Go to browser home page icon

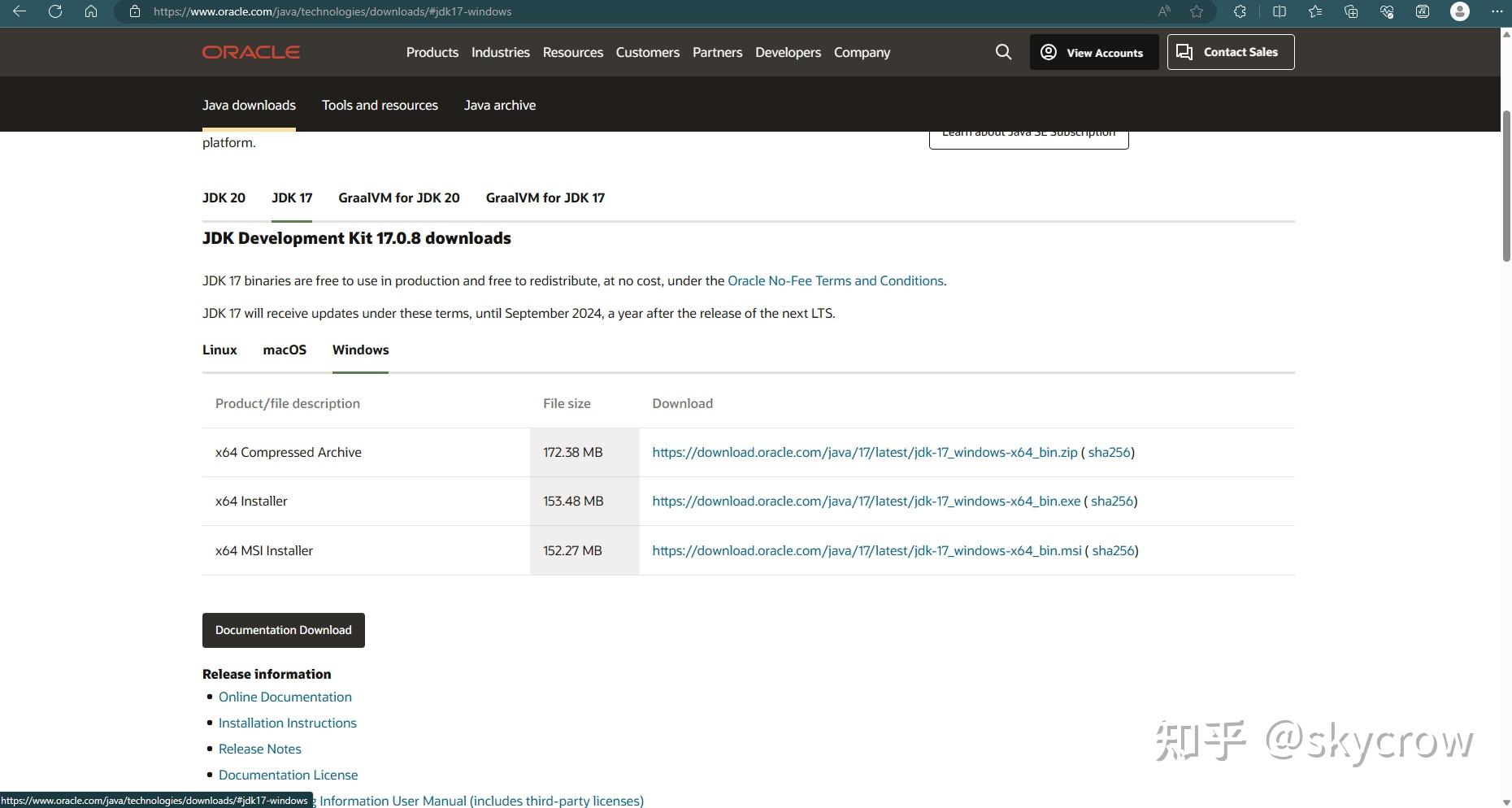[x=91, y=11]
